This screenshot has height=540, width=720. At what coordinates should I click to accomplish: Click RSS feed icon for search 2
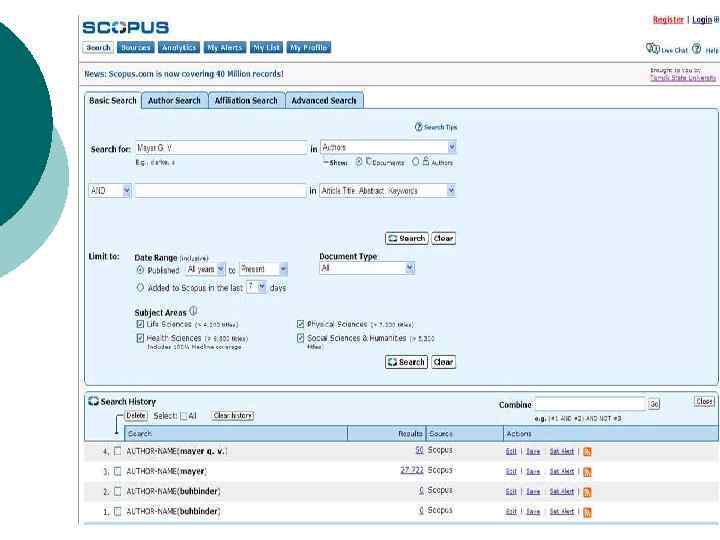(587, 492)
